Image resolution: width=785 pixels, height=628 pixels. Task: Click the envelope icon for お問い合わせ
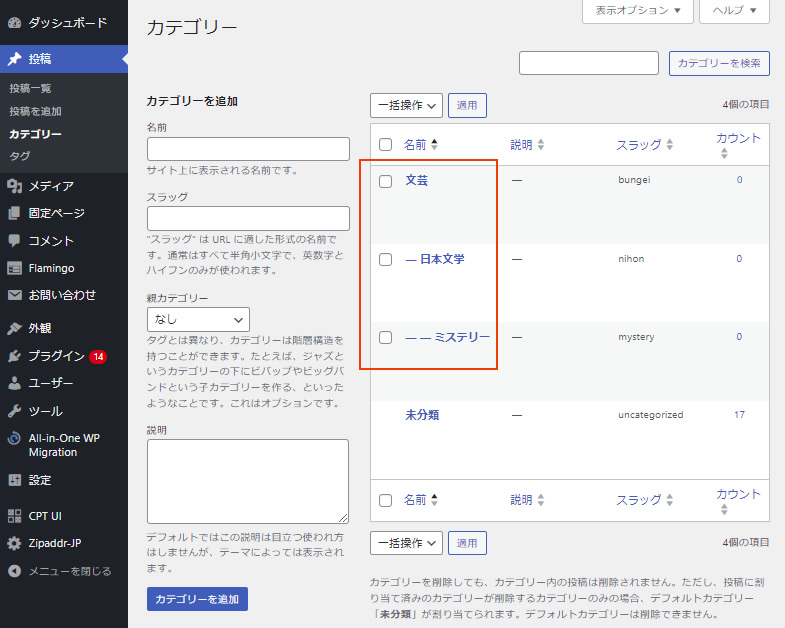[14, 295]
